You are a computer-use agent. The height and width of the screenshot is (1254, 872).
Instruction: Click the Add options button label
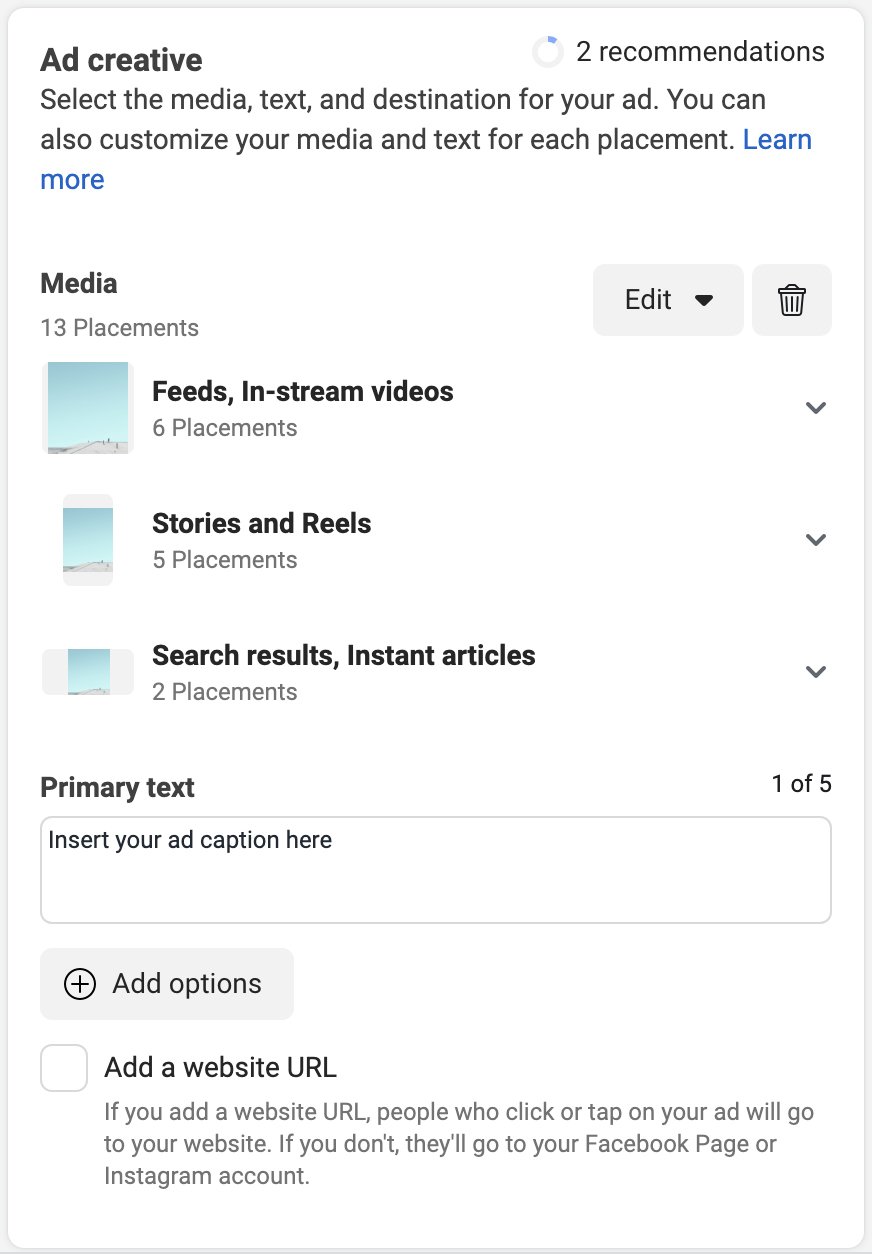pyautogui.click(x=187, y=984)
